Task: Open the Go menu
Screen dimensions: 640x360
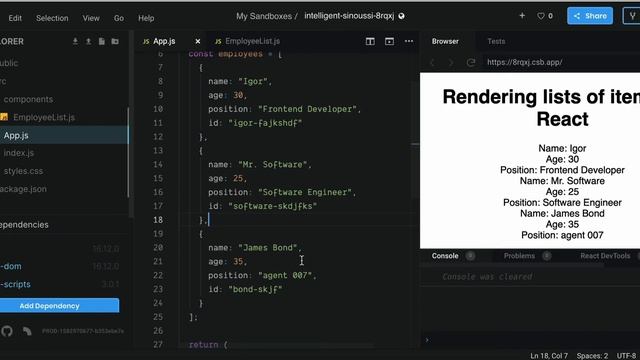Action: tap(119, 18)
